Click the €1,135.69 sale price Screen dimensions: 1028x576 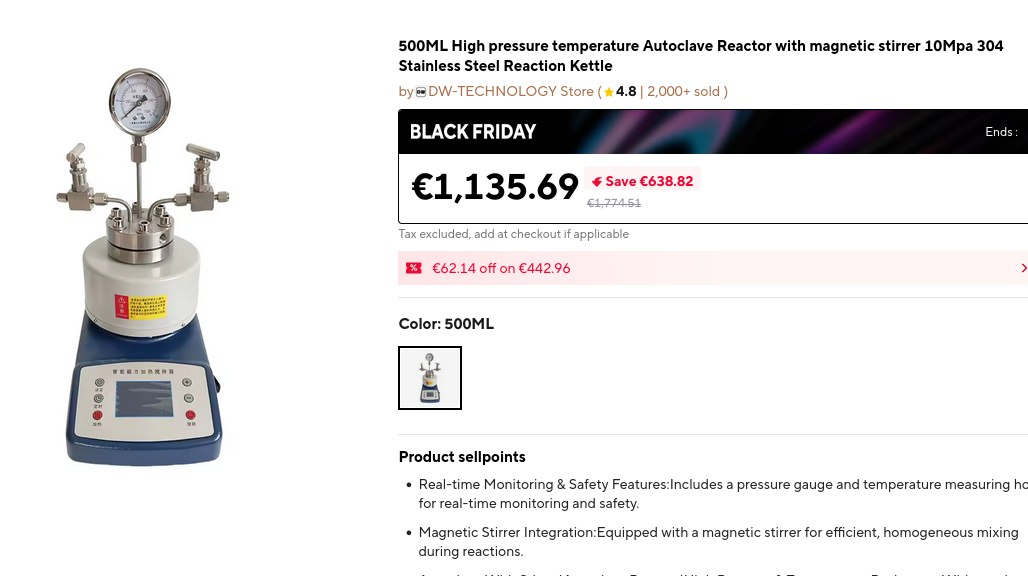click(495, 187)
